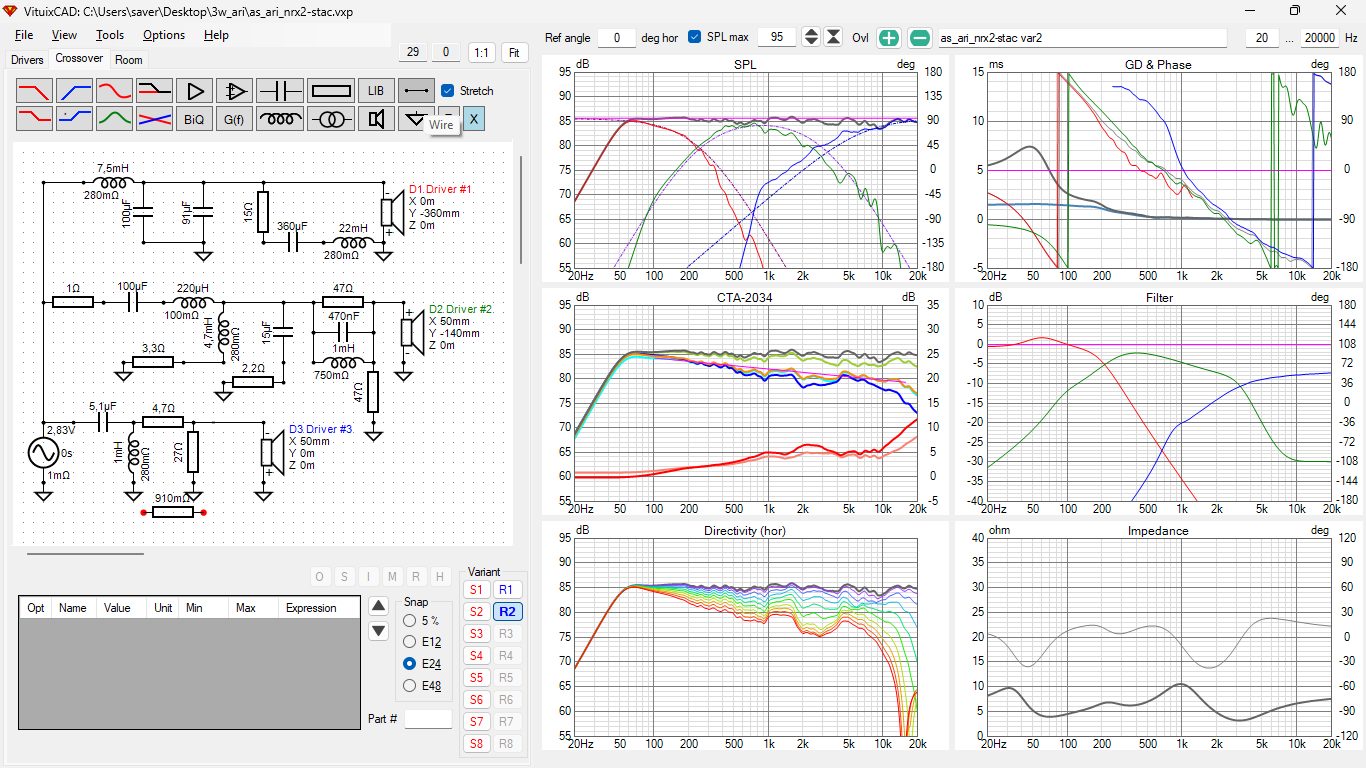Select the resistor component tool
The image size is (1366, 768).
(330, 90)
